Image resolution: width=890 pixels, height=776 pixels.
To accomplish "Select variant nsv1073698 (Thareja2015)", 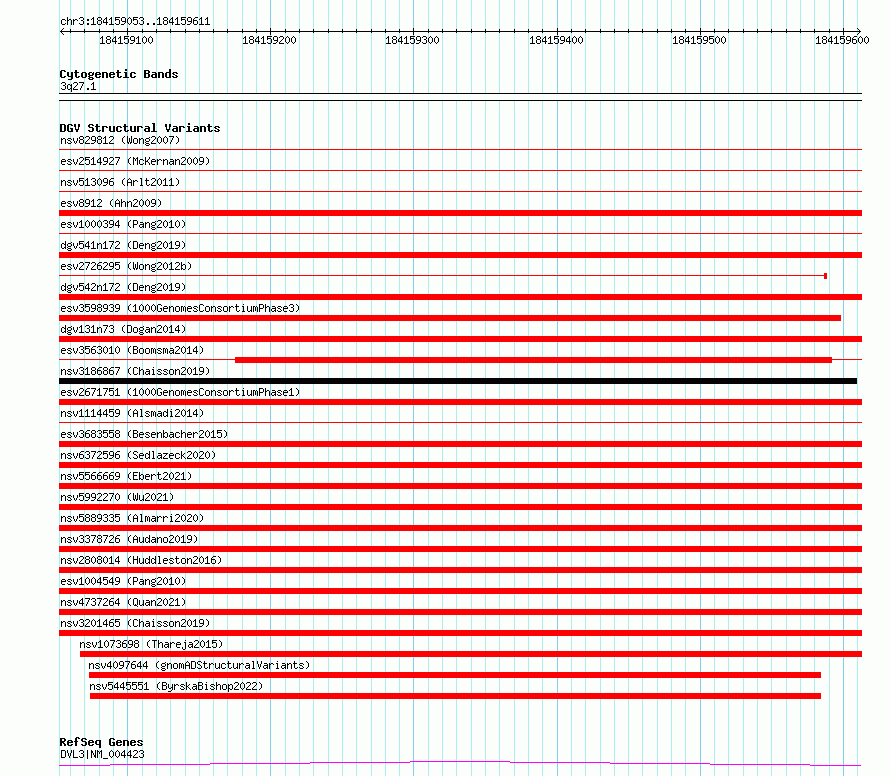I will click(151, 644).
